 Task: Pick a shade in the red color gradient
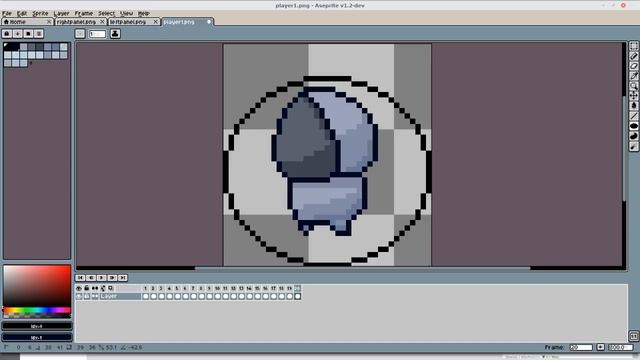(37, 286)
